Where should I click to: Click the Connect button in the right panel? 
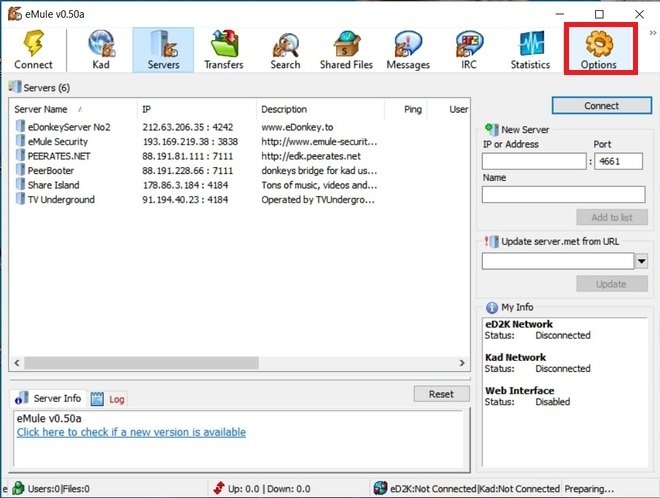click(601, 106)
